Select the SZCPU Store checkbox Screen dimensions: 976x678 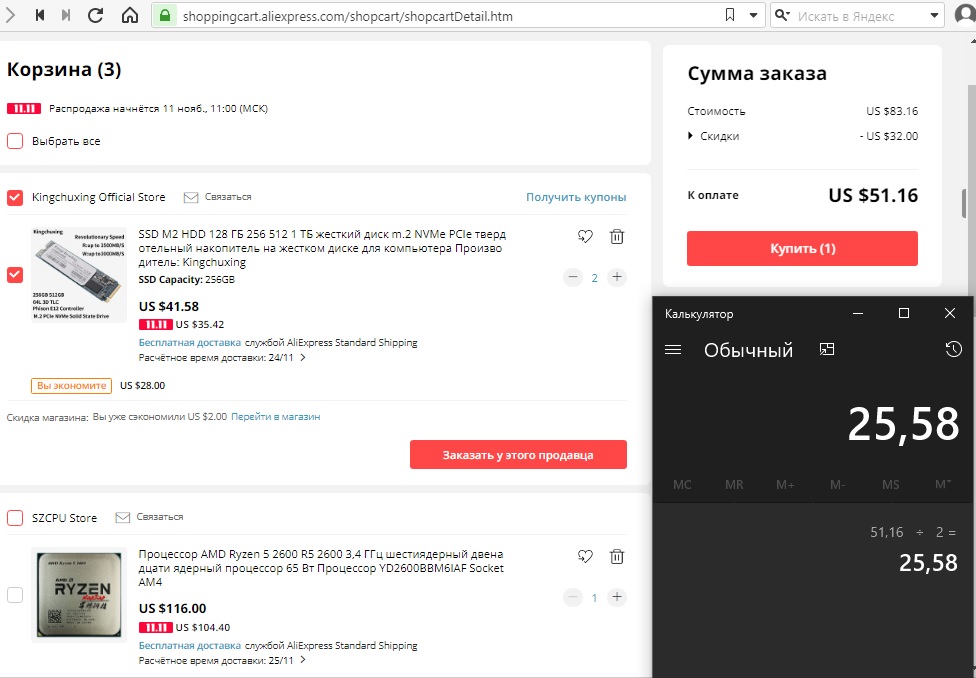point(15,518)
